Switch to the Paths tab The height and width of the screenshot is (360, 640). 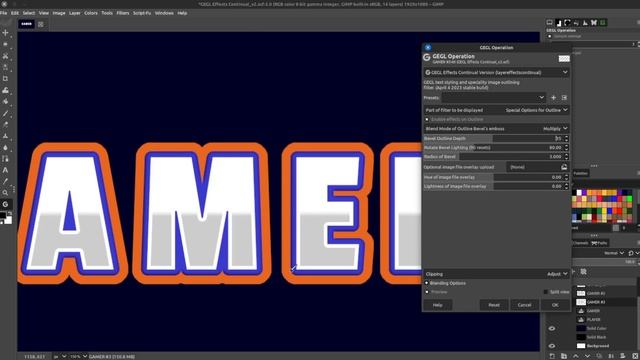coord(599,243)
